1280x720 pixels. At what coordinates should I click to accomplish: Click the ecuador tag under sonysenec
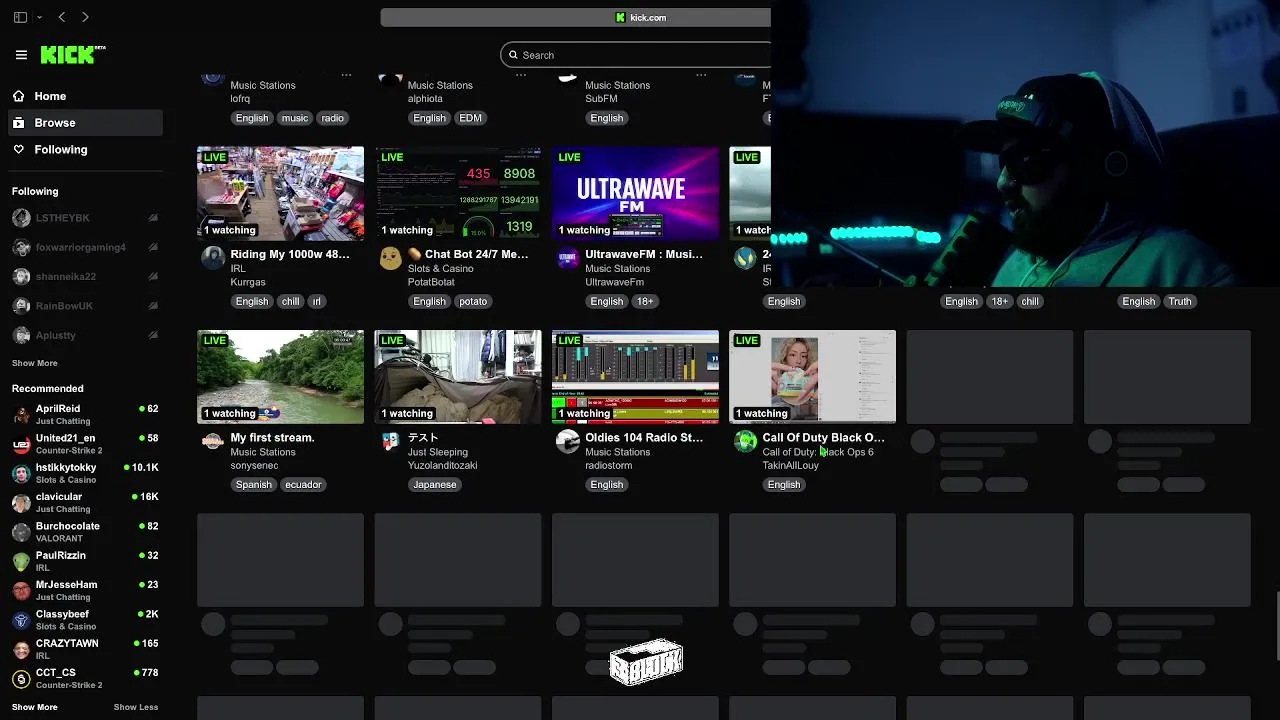pos(303,485)
